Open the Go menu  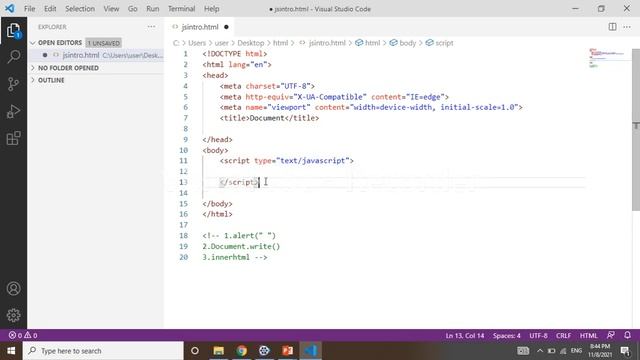tap(133, 9)
